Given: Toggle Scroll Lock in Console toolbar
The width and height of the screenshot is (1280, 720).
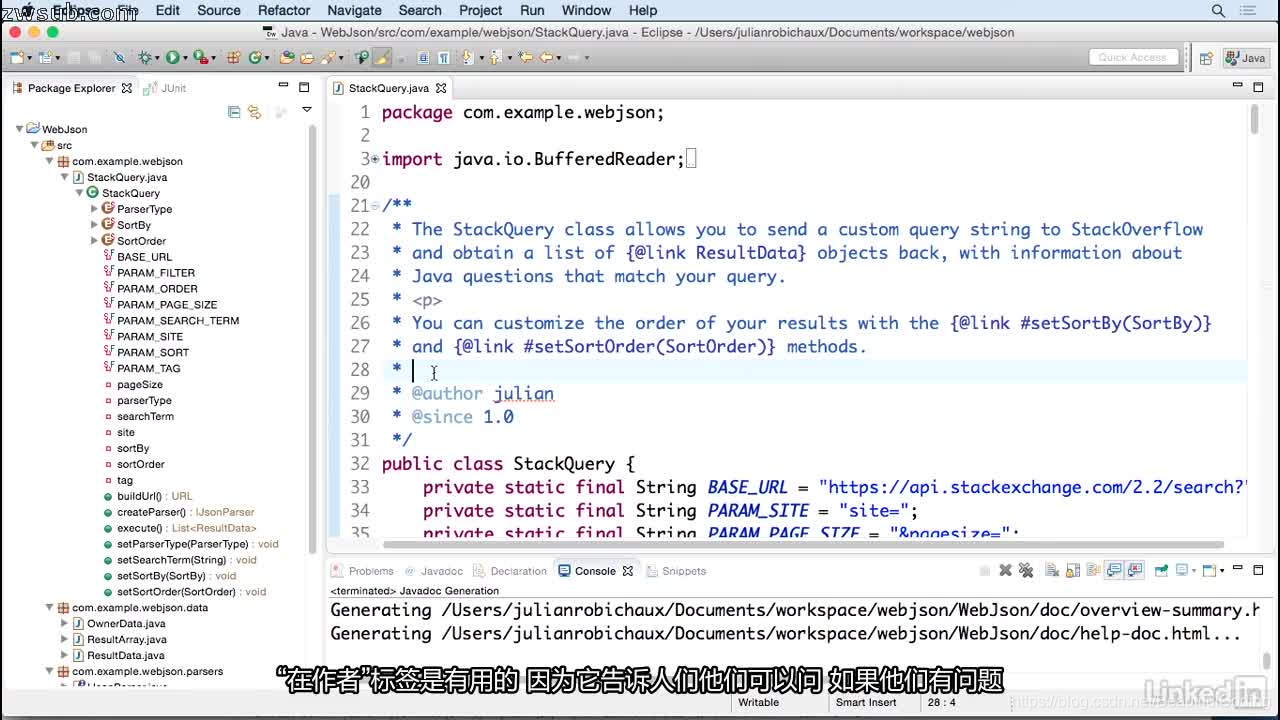Looking at the screenshot, I should click(1073, 571).
